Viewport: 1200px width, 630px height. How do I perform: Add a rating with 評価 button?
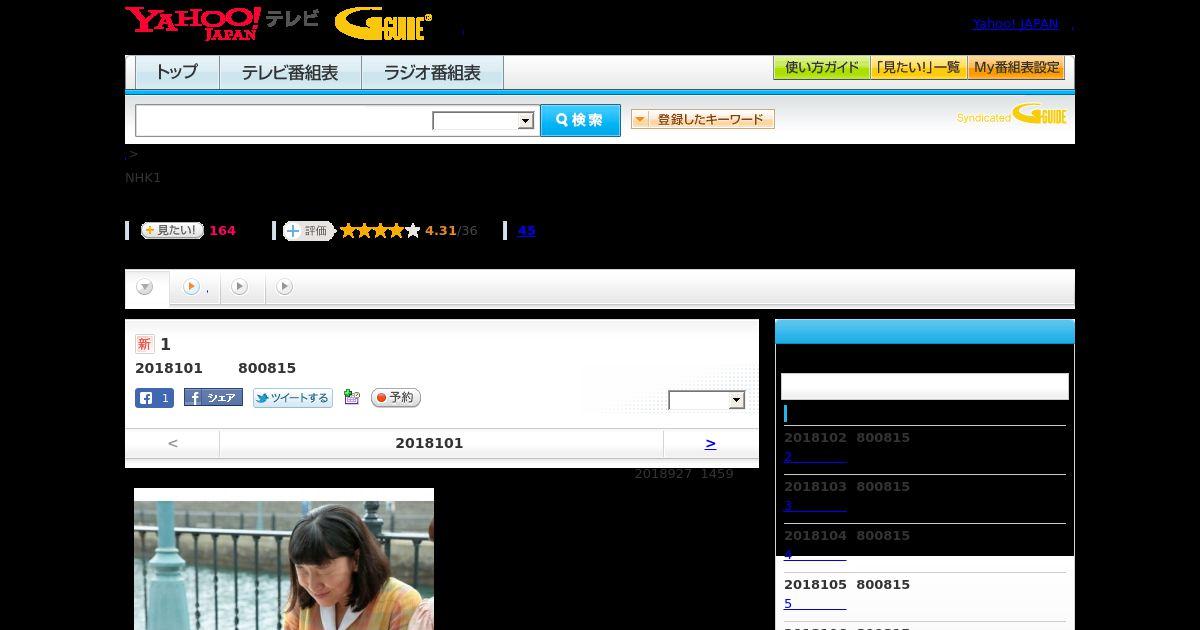coord(308,231)
